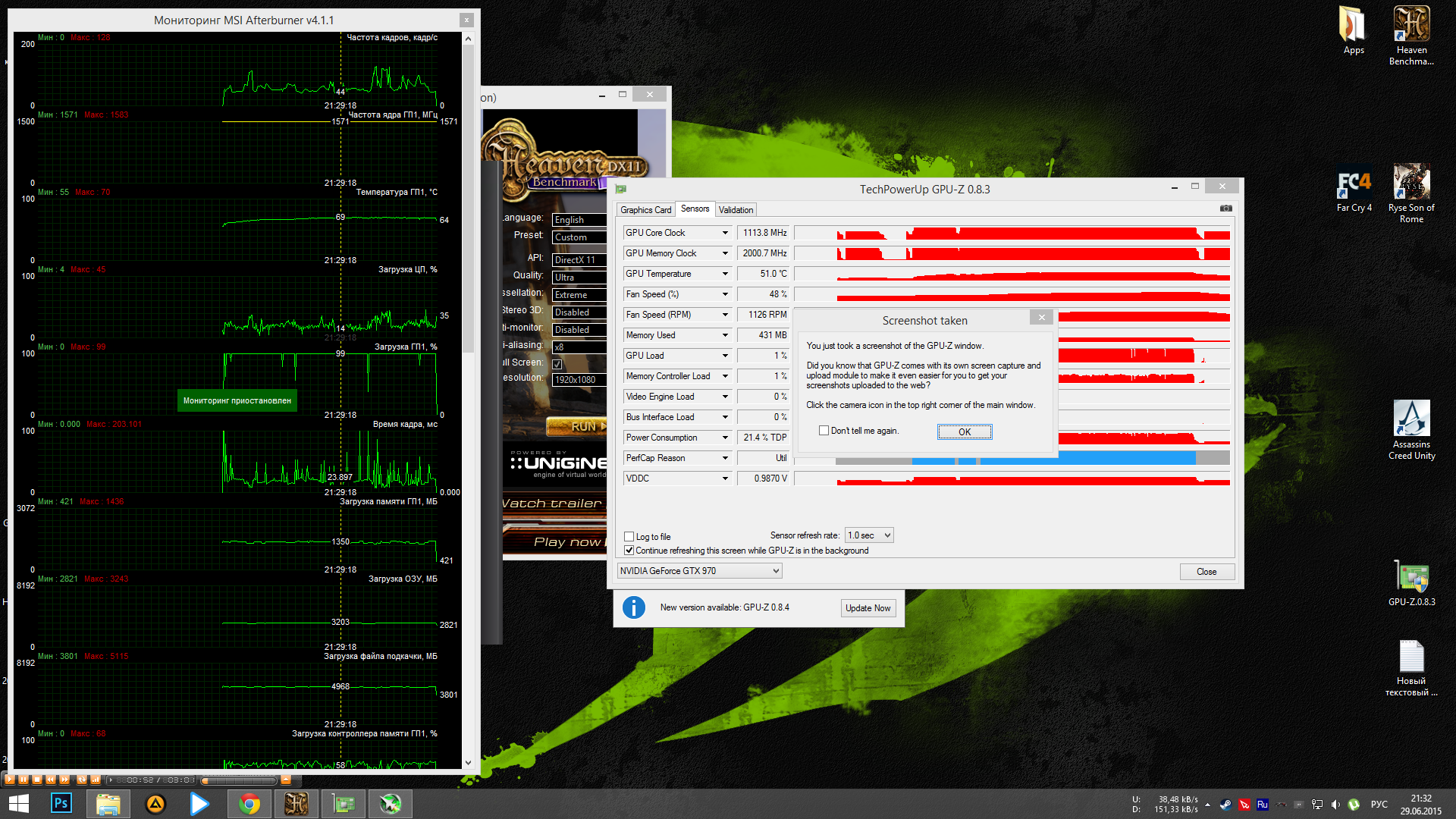Open GPU Core Clock sensor dropdown
Image resolution: width=1456 pixels, height=819 pixels.
coord(725,233)
